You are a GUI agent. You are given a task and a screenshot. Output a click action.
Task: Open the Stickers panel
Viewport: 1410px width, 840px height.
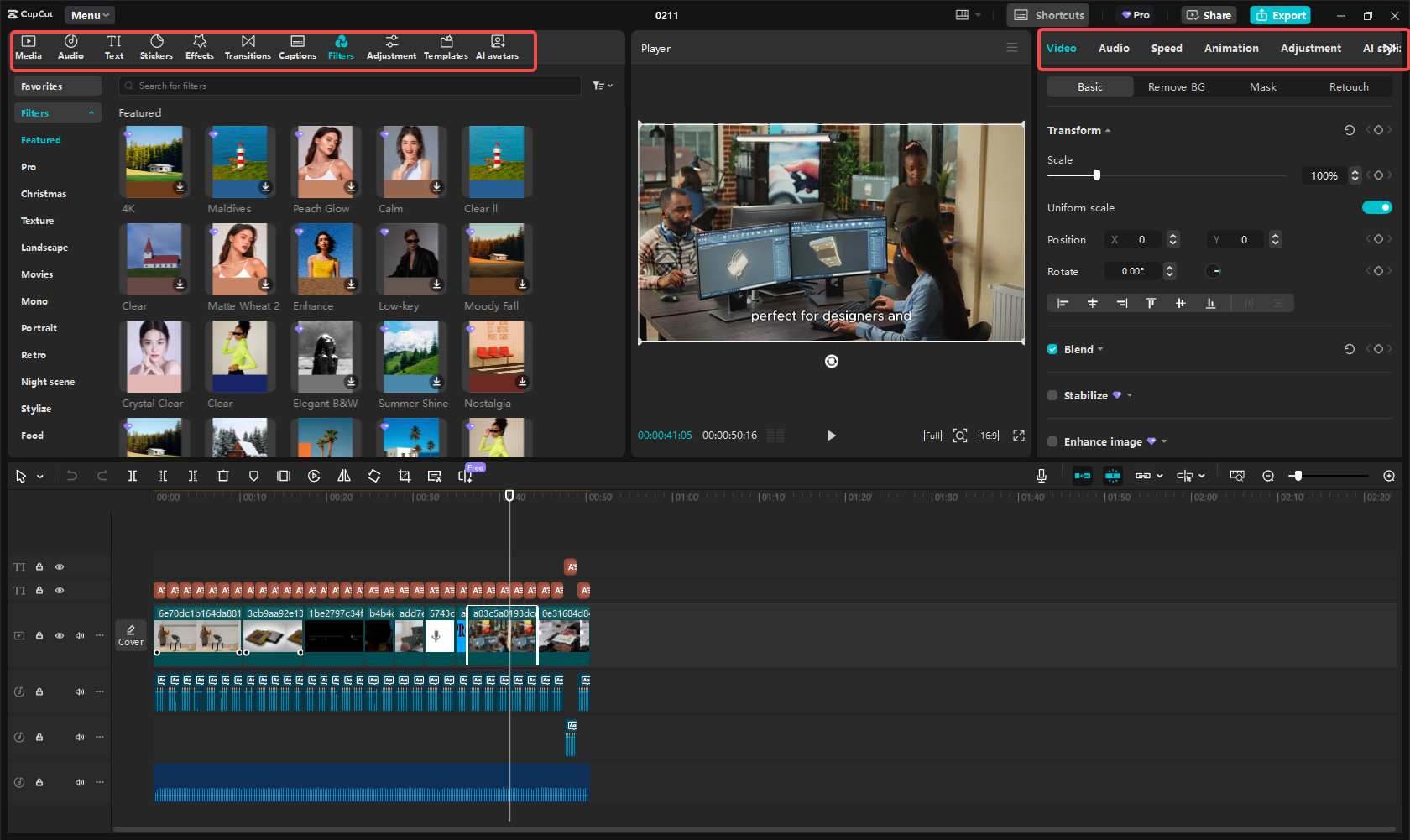tap(156, 47)
